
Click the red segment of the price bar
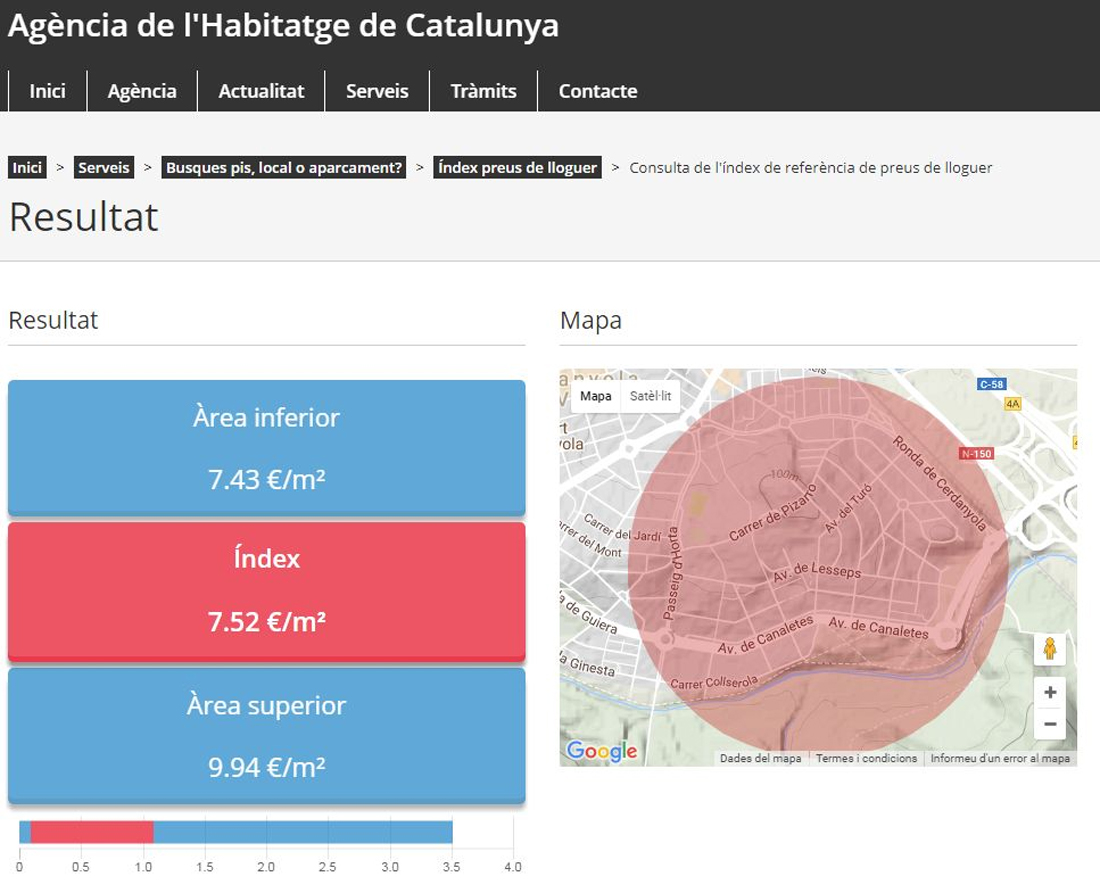point(92,832)
